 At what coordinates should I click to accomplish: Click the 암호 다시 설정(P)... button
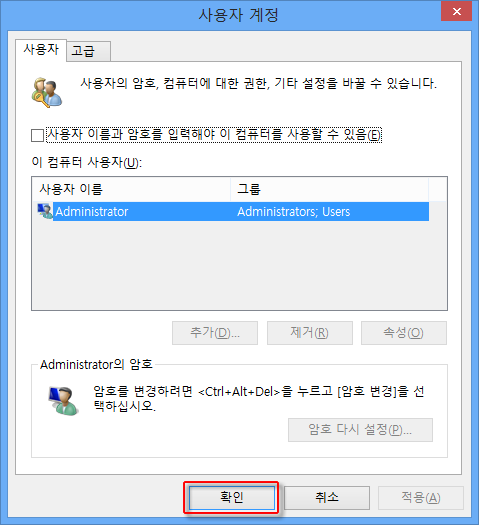pos(360,430)
